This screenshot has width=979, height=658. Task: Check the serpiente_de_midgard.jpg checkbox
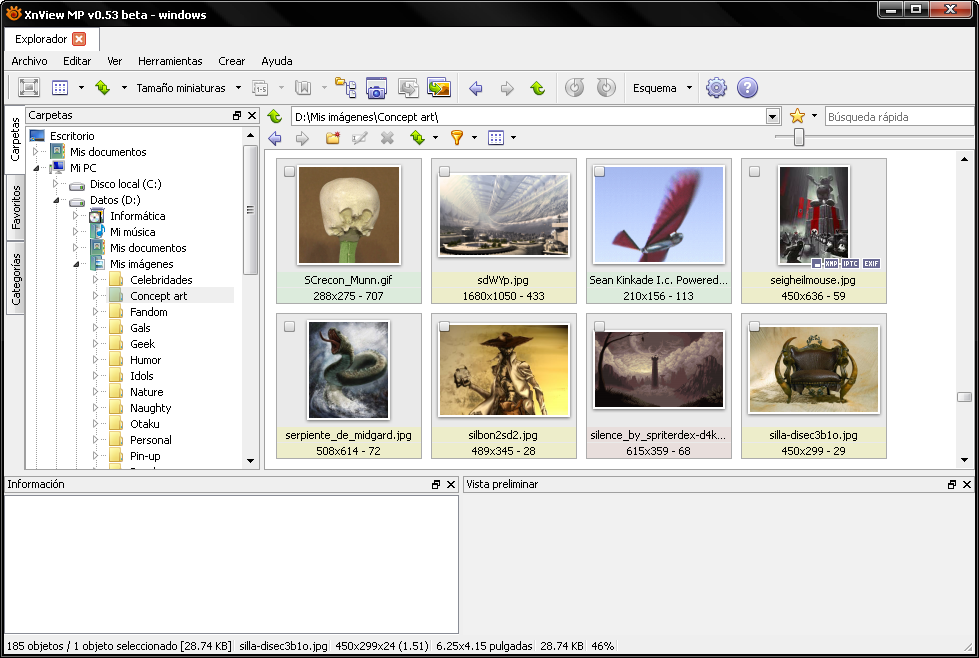[x=289, y=326]
